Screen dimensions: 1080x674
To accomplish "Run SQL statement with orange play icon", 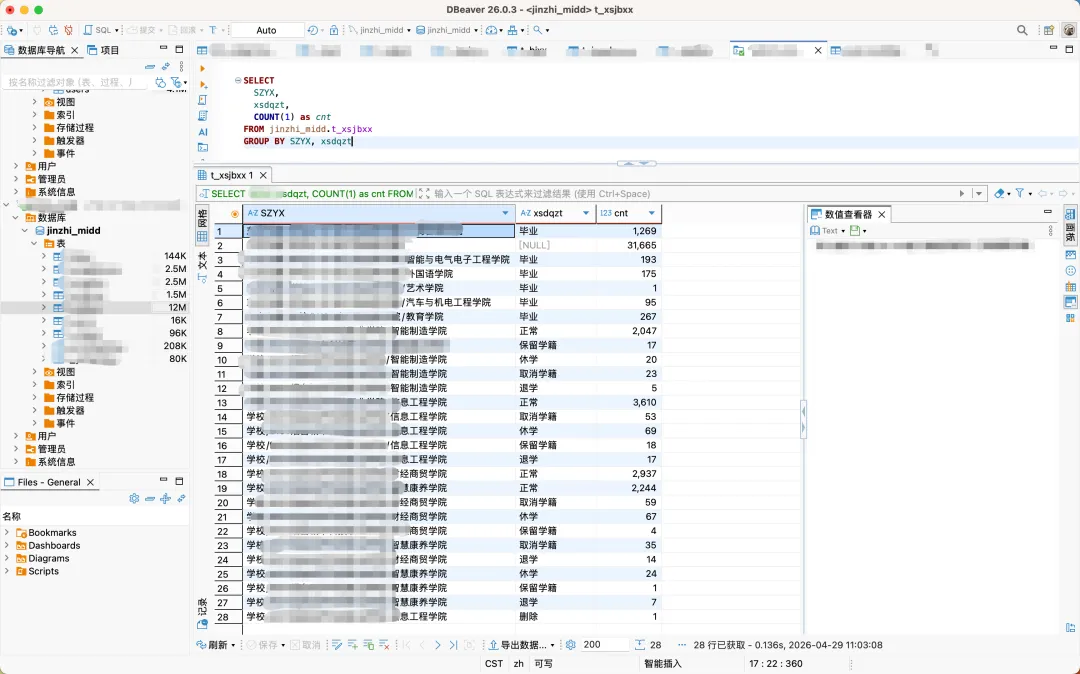I will (x=202, y=69).
